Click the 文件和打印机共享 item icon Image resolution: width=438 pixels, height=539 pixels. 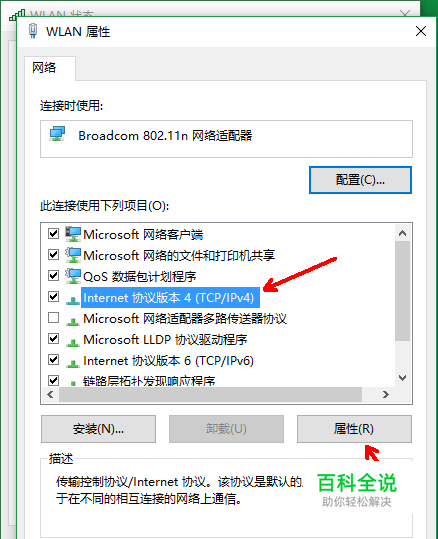point(73,255)
